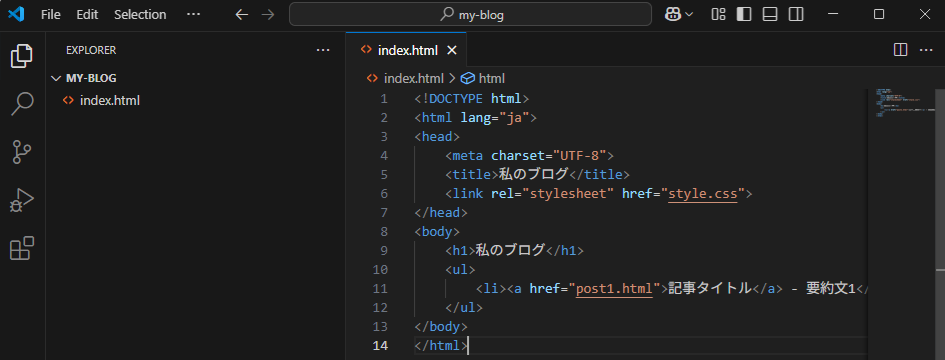
Task: Click the opening ul tag on line 10
Action: pos(460,270)
